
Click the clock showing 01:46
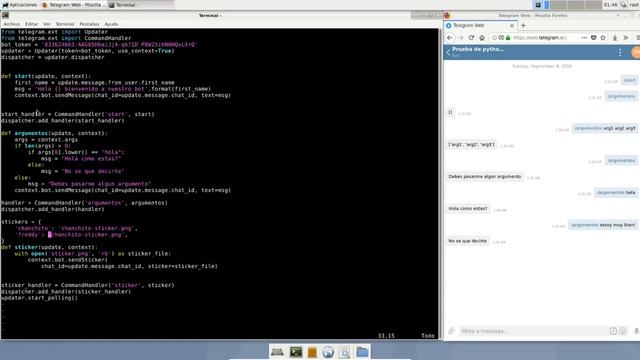click(x=611, y=5)
